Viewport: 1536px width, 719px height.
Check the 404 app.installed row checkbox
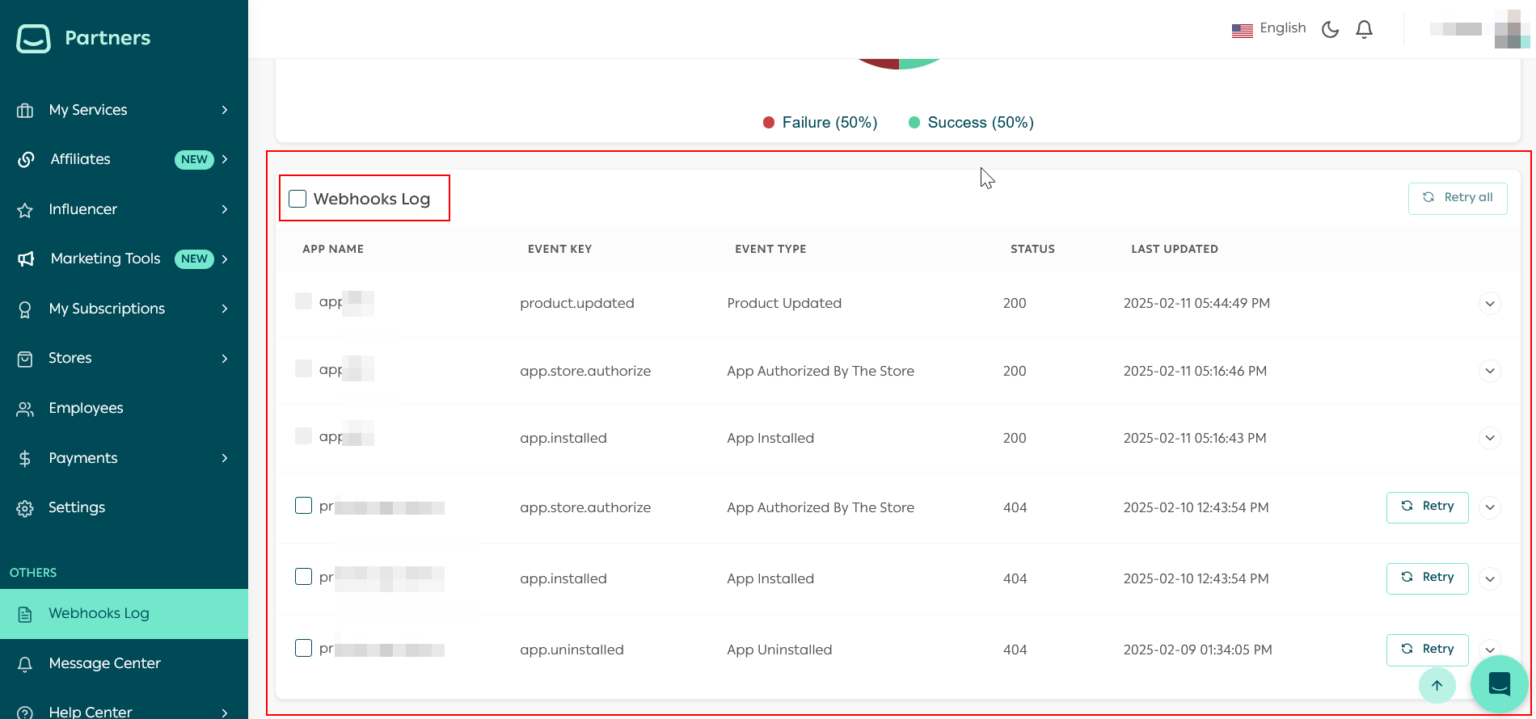click(303, 577)
